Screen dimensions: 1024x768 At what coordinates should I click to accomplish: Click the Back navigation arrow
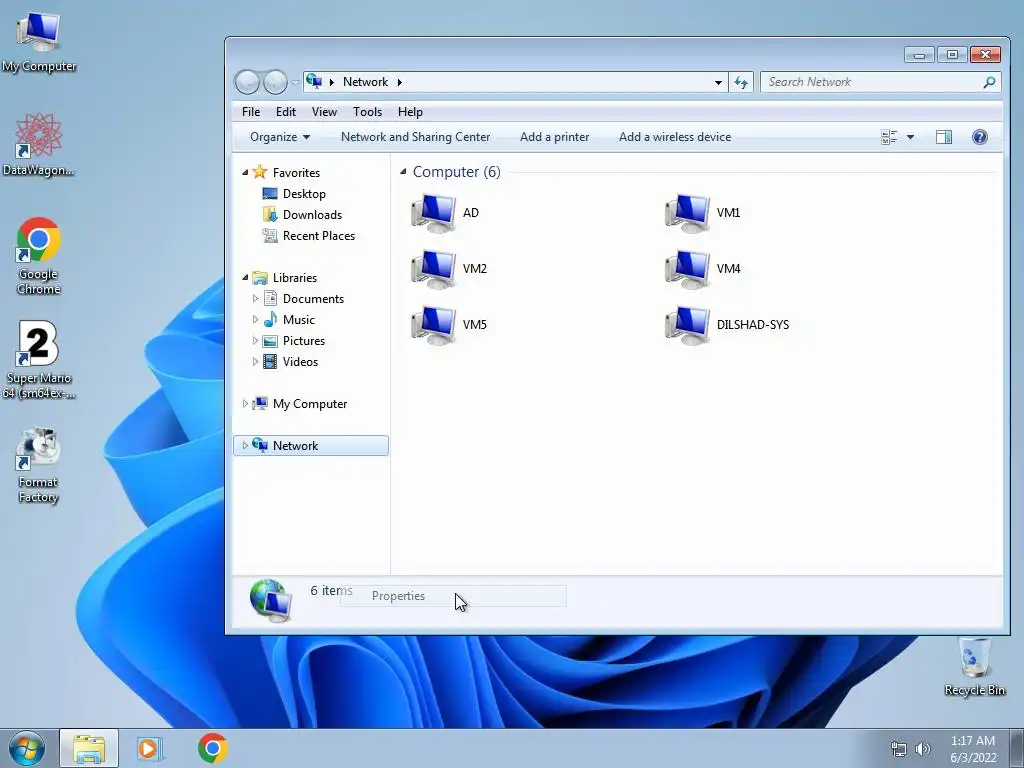tap(248, 82)
